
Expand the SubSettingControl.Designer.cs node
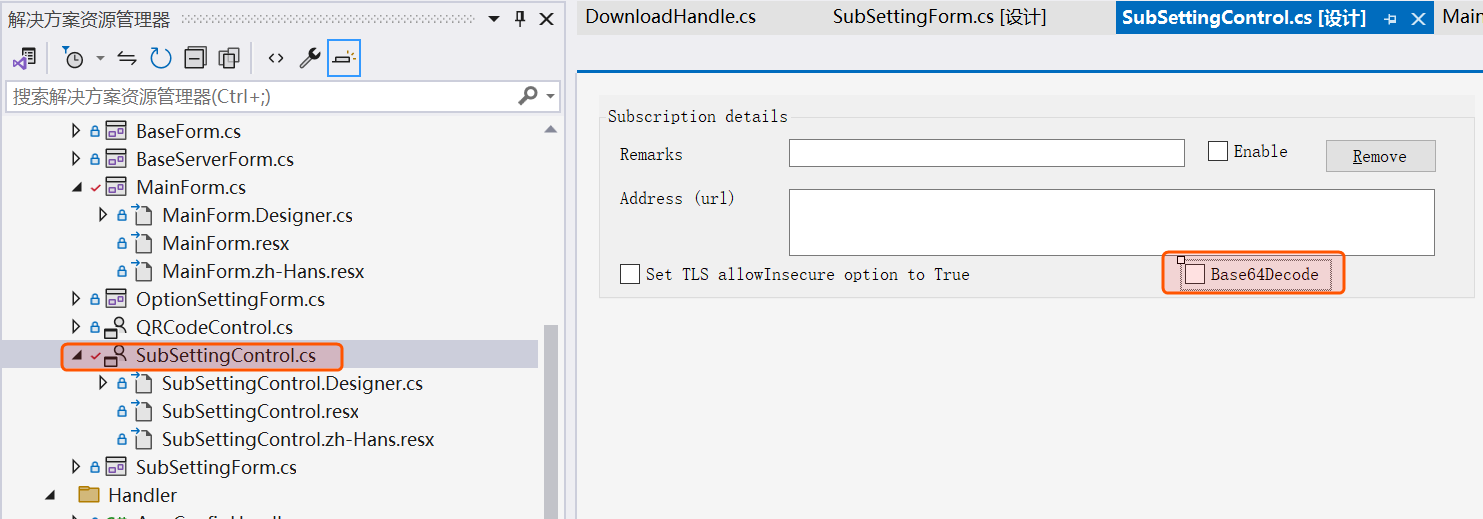(103, 383)
